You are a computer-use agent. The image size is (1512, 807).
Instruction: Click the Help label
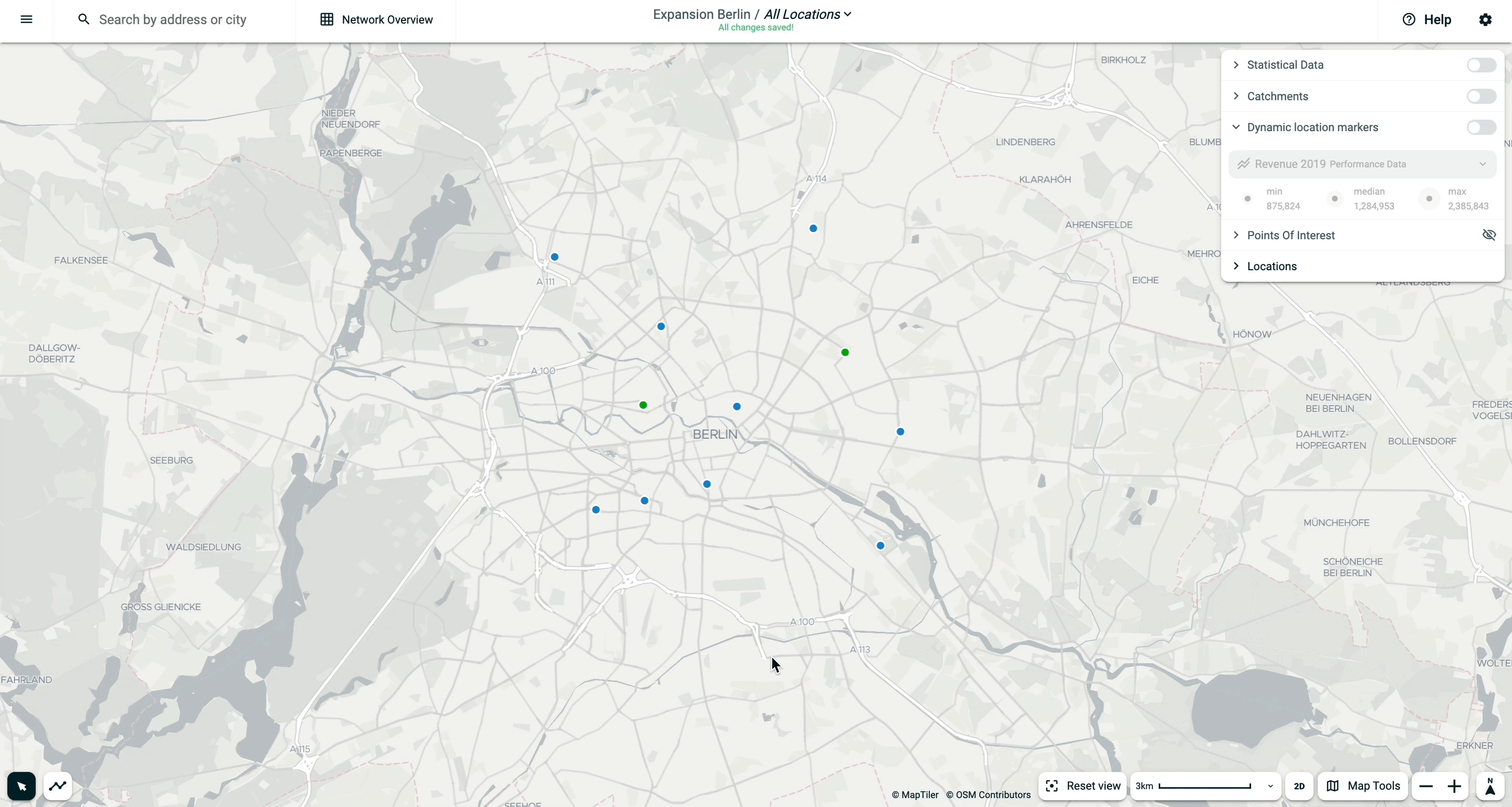pos(1437,19)
